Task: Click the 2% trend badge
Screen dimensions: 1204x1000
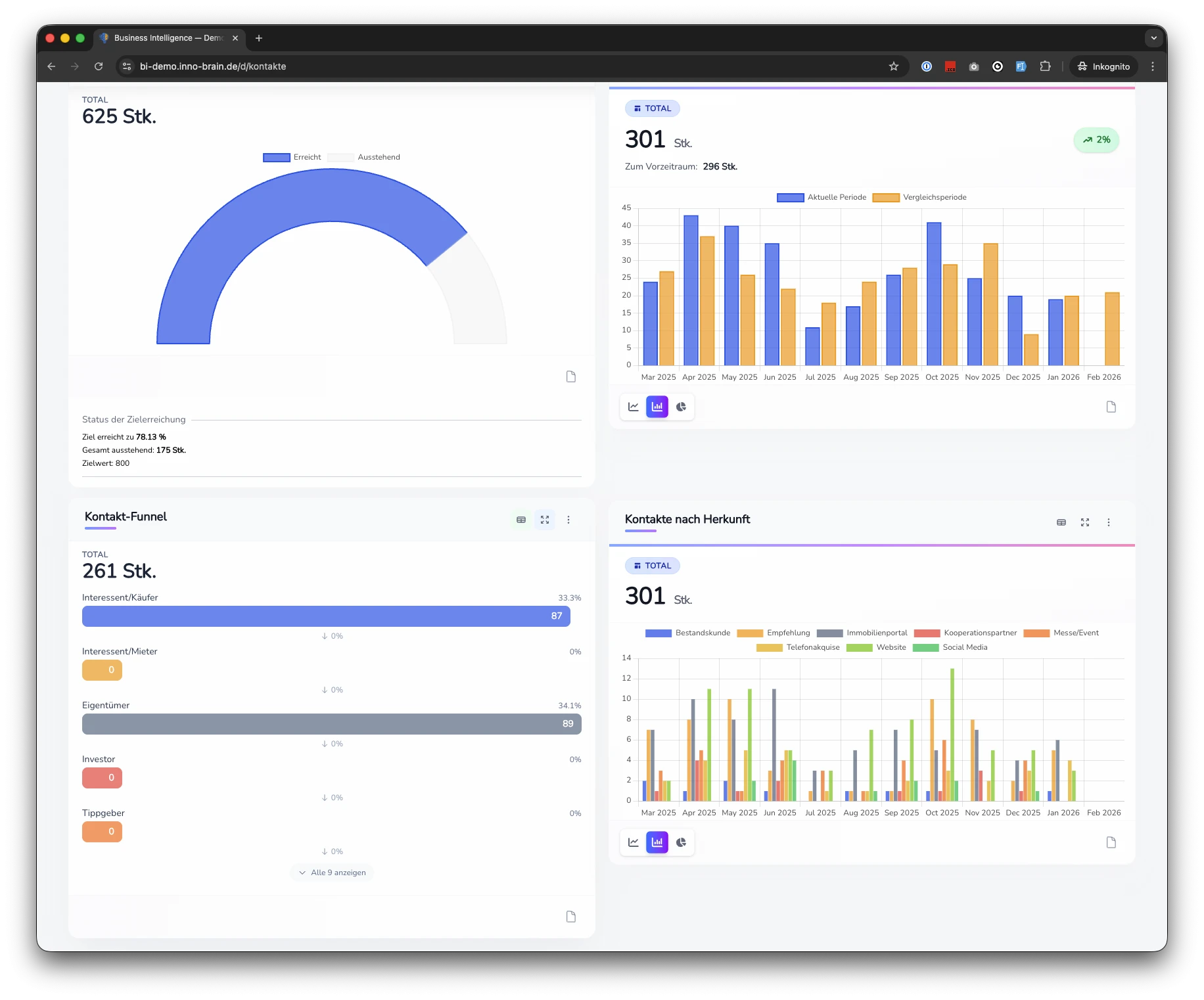Action: pos(1096,140)
